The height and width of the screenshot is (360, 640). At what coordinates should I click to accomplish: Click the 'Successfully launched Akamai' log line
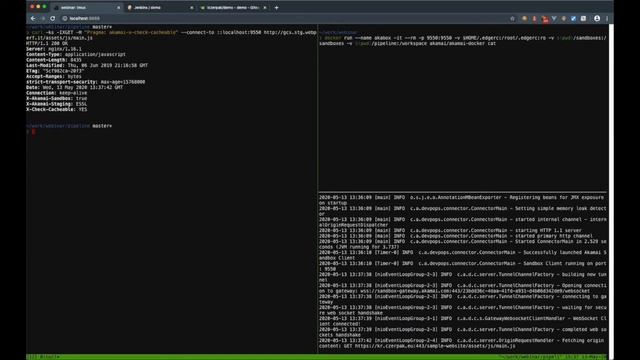[x=463, y=255]
